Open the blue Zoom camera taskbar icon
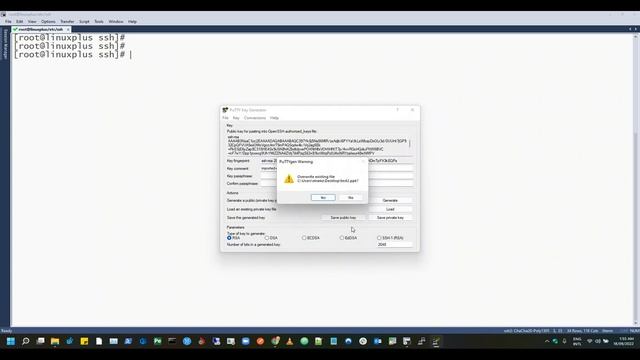 tap(246, 341)
